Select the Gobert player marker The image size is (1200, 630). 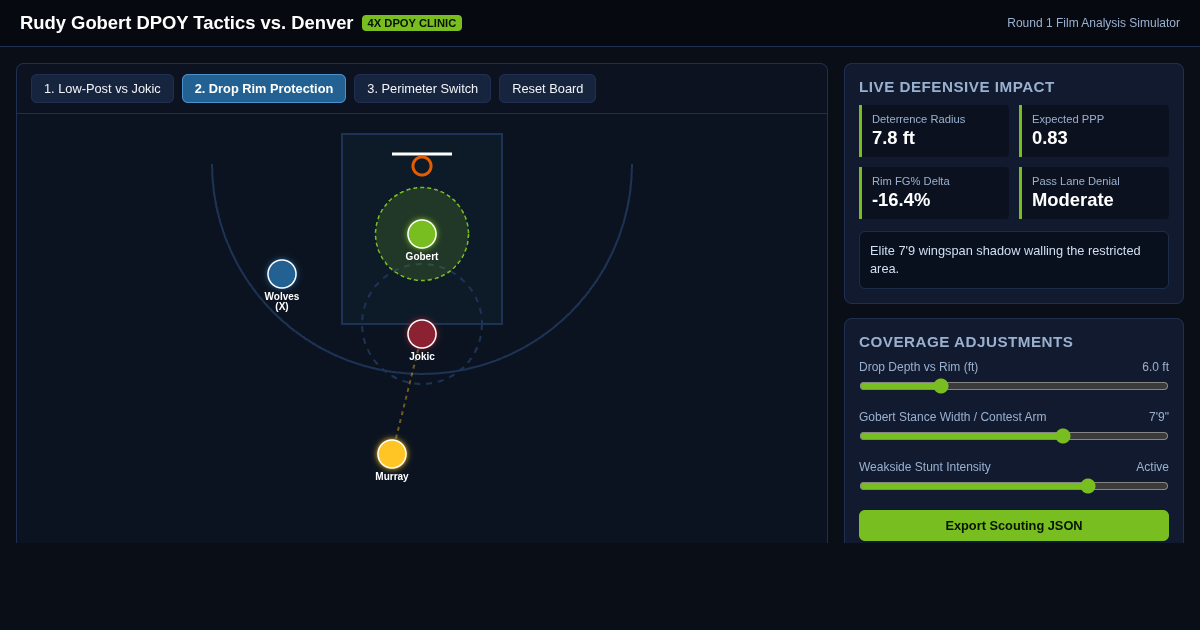(422, 234)
